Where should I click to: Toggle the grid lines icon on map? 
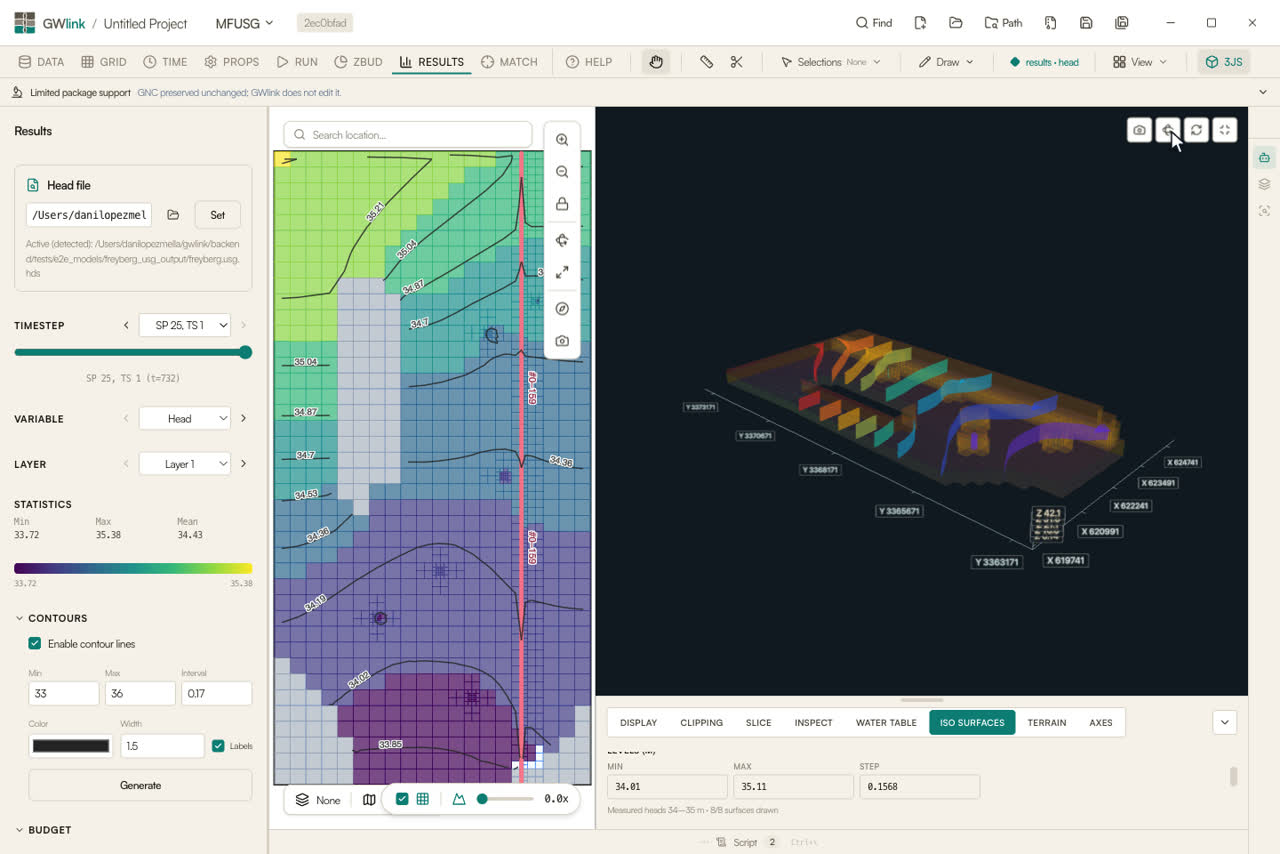click(423, 799)
